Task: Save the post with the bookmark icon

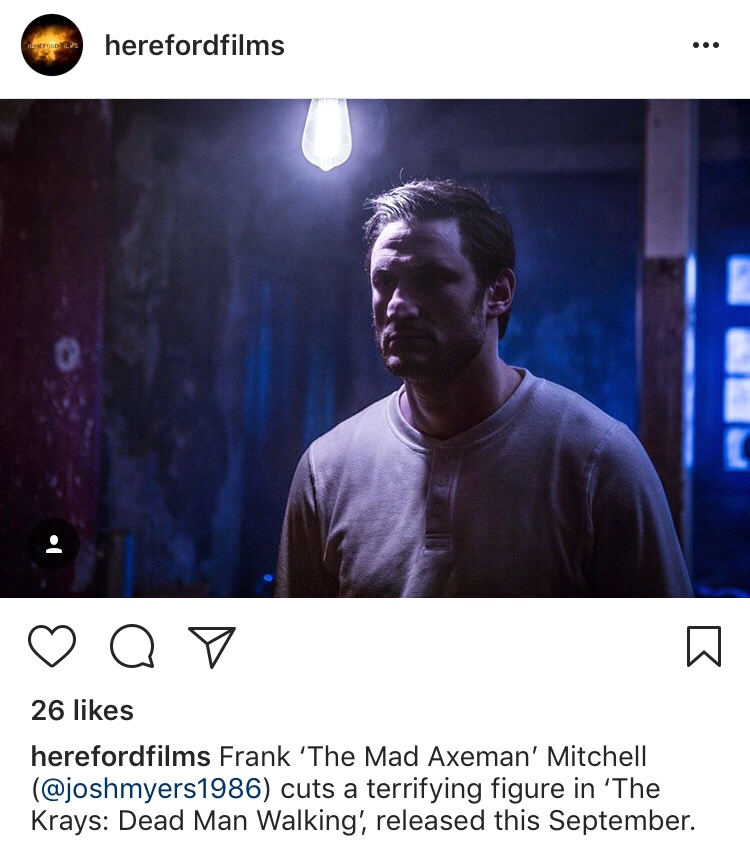Action: pyautogui.click(x=704, y=646)
